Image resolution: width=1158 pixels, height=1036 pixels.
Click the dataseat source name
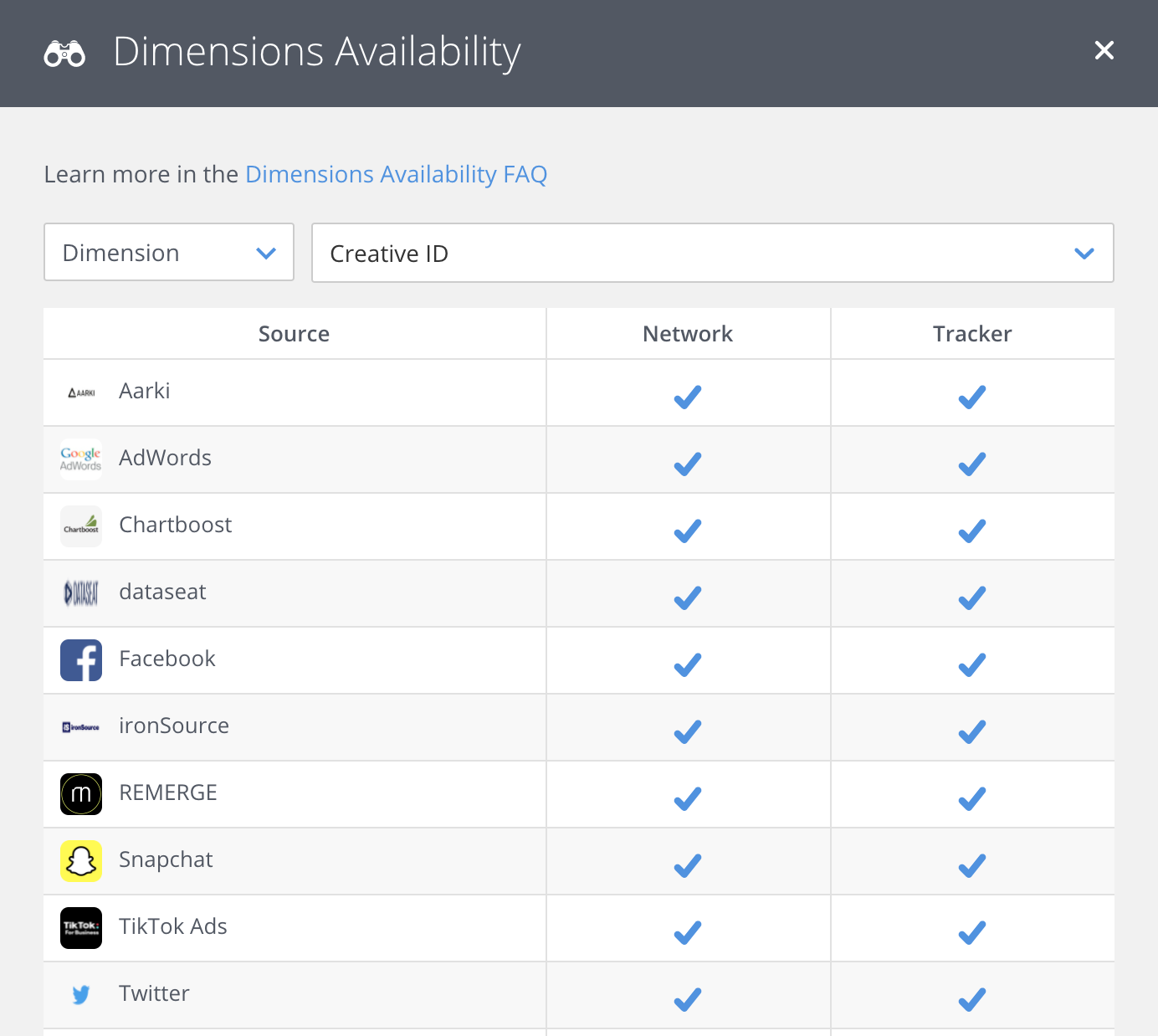pyautogui.click(x=162, y=592)
